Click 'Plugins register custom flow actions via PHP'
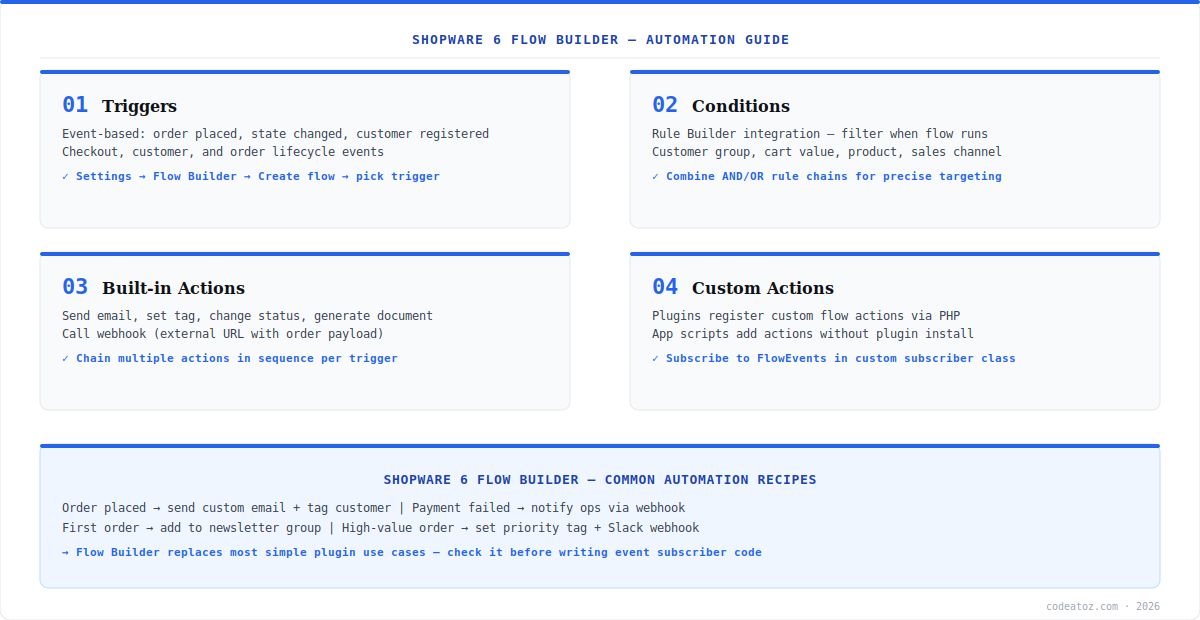 [806, 316]
